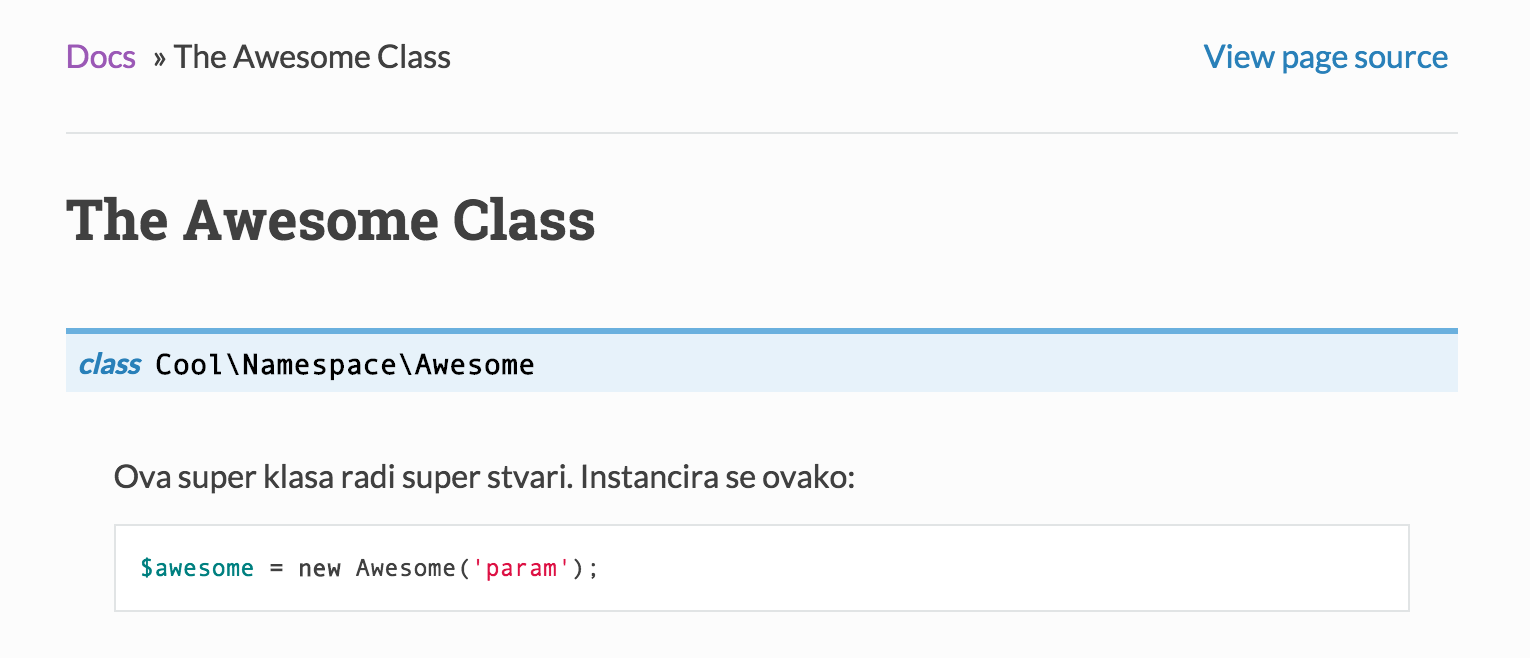Click the horizontal divider under breadcrumbs
Screen dimensions: 1530x658
[760, 133]
